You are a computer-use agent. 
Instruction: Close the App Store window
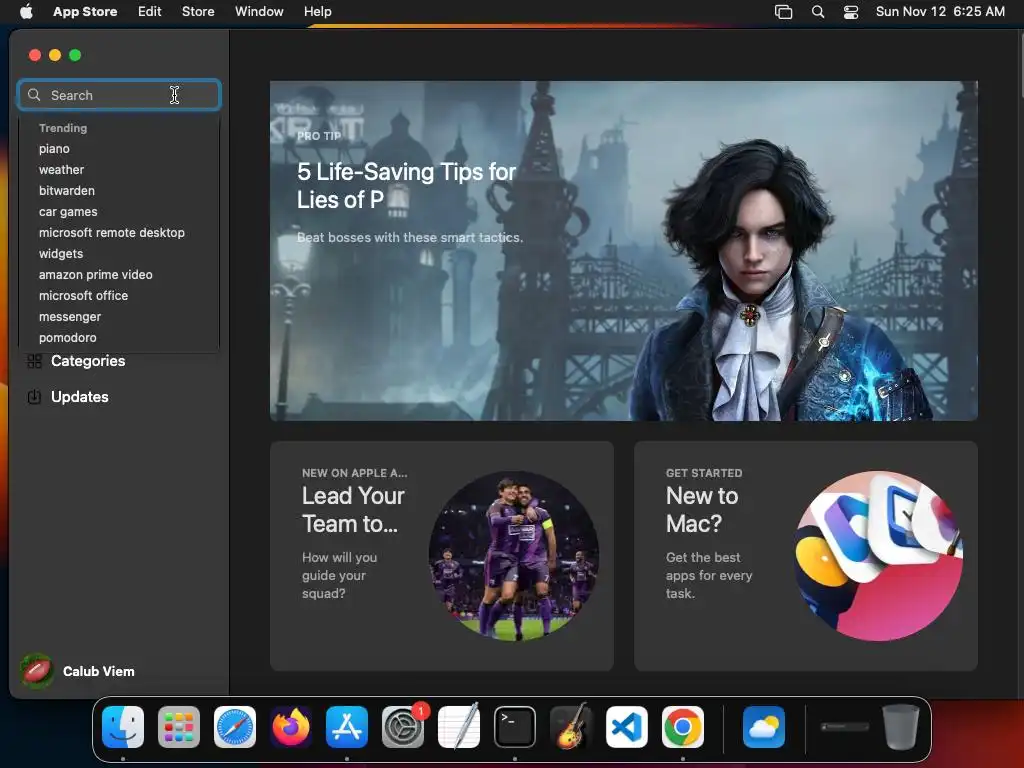35,56
